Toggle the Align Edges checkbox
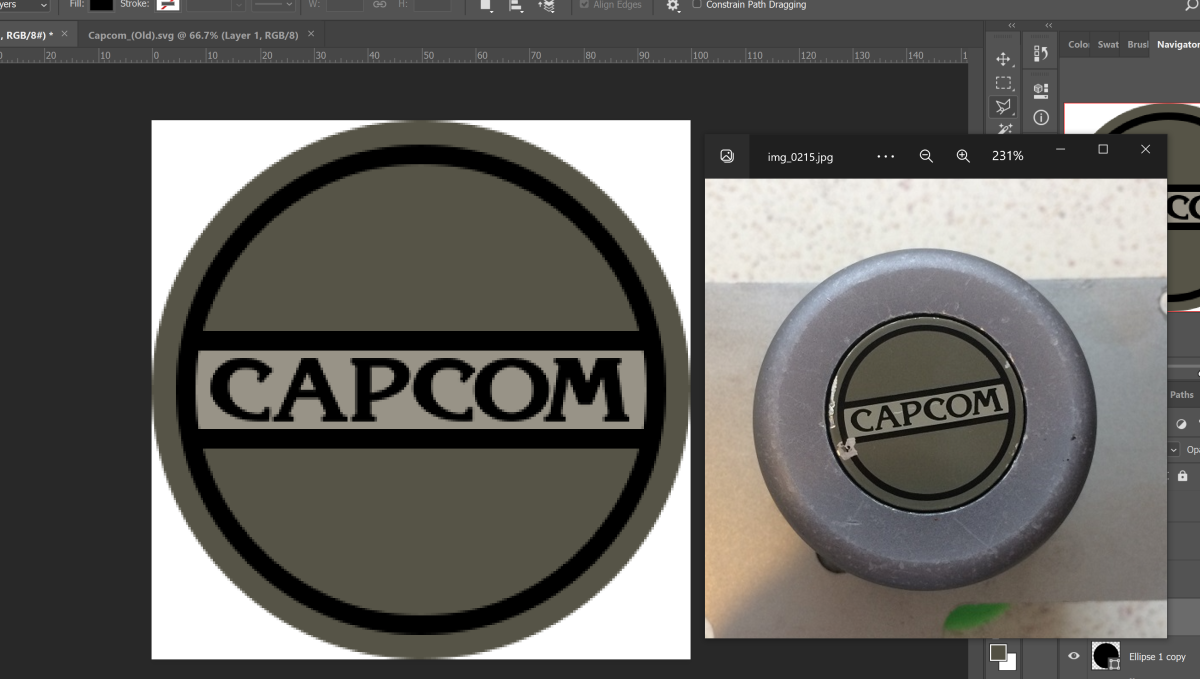The width and height of the screenshot is (1200, 679). (585, 4)
